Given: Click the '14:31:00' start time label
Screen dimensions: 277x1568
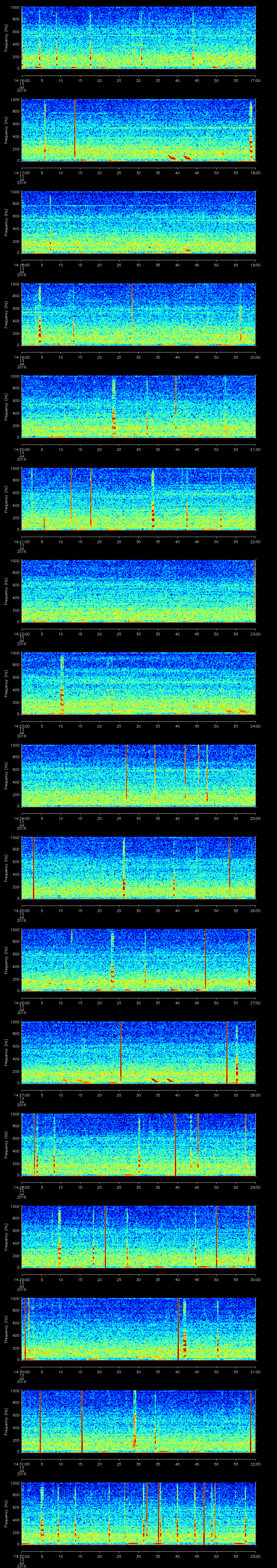Looking at the screenshot, I should [22, 1464].
